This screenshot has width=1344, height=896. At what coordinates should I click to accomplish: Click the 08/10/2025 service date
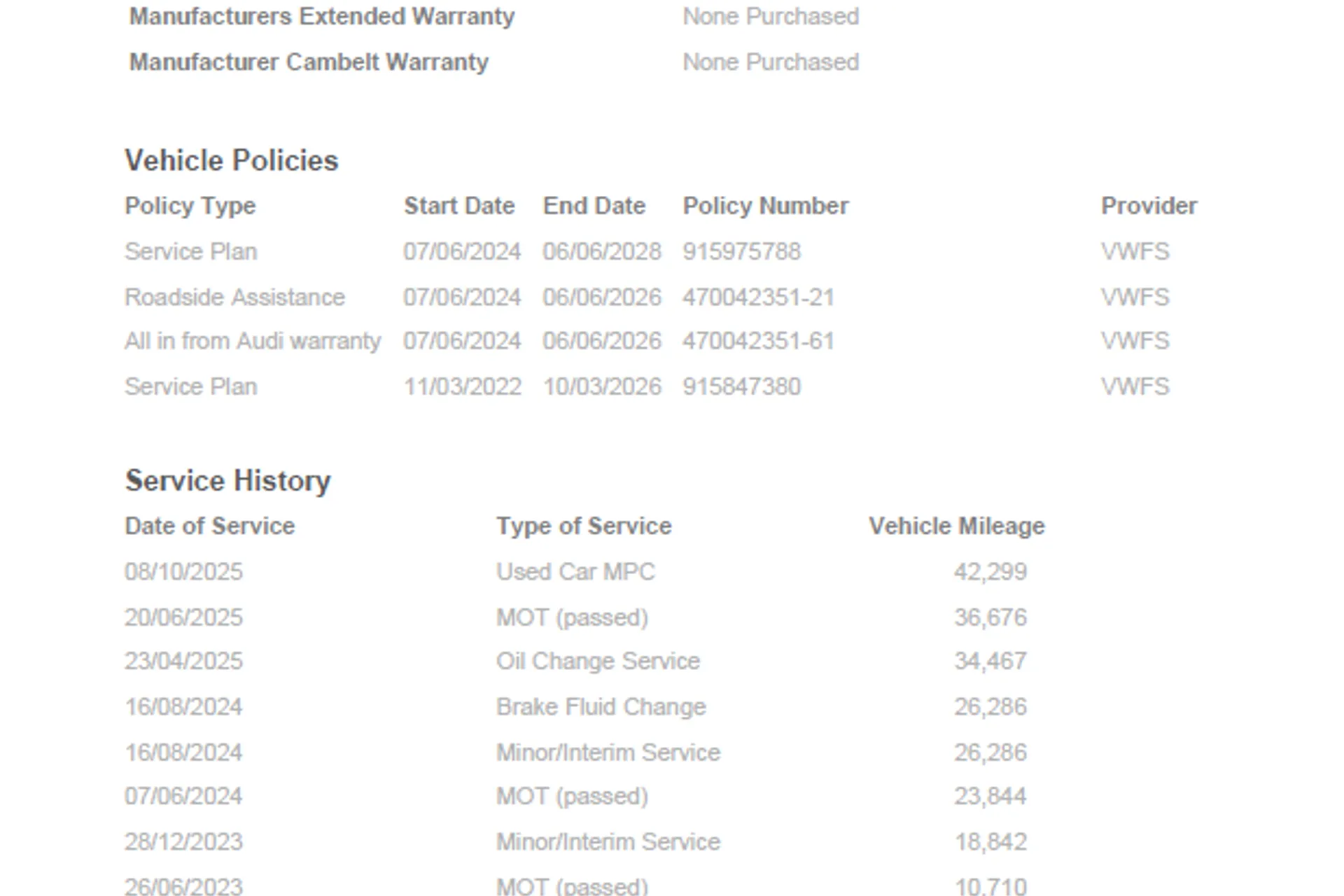pyautogui.click(x=183, y=572)
